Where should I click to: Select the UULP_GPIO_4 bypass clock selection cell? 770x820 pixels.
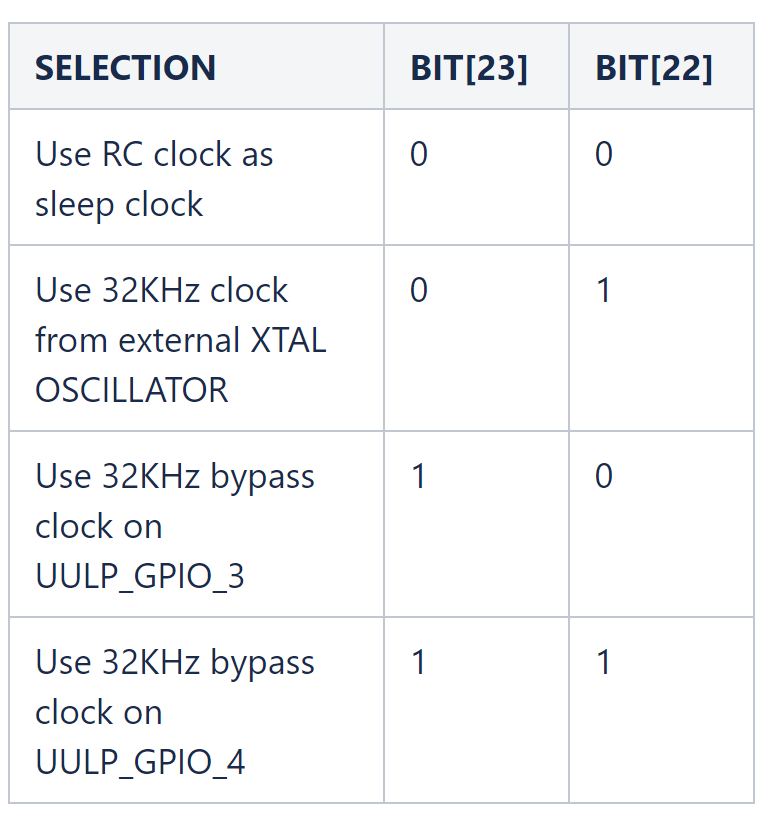[175, 712]
